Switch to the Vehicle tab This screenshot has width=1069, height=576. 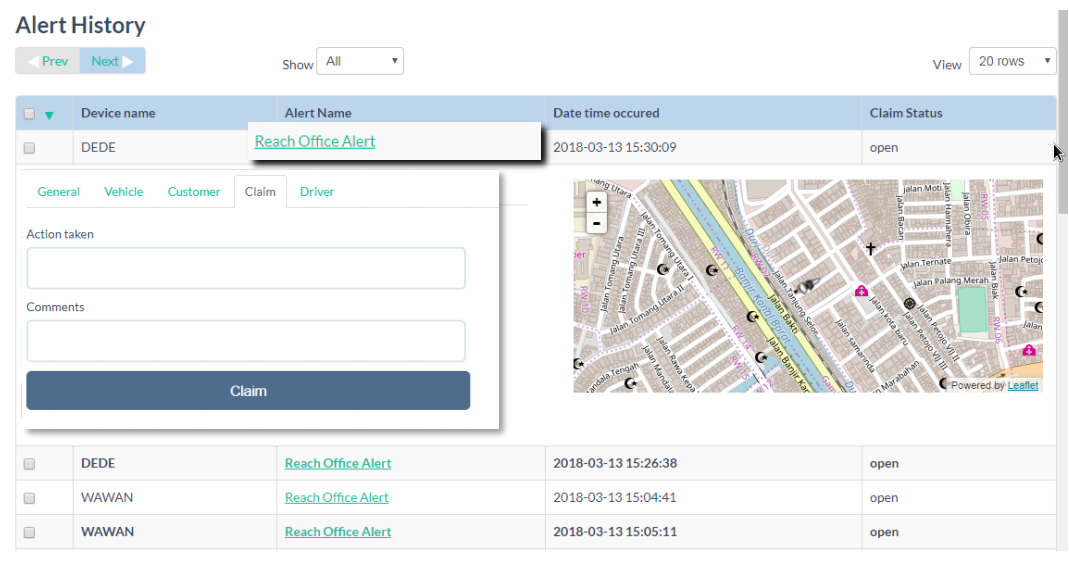click(x=124, y=192)
